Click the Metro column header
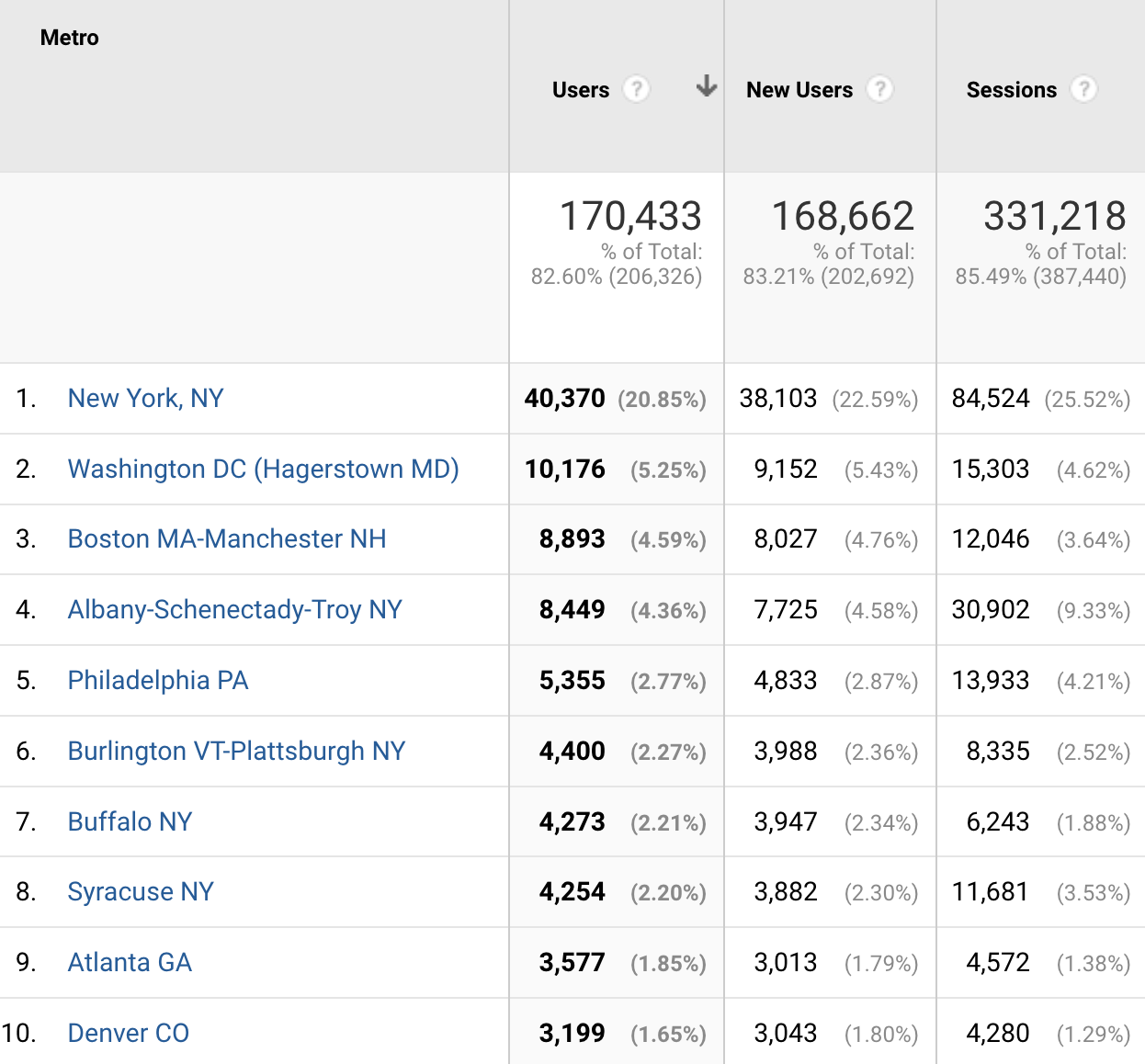 coord(69,38)
